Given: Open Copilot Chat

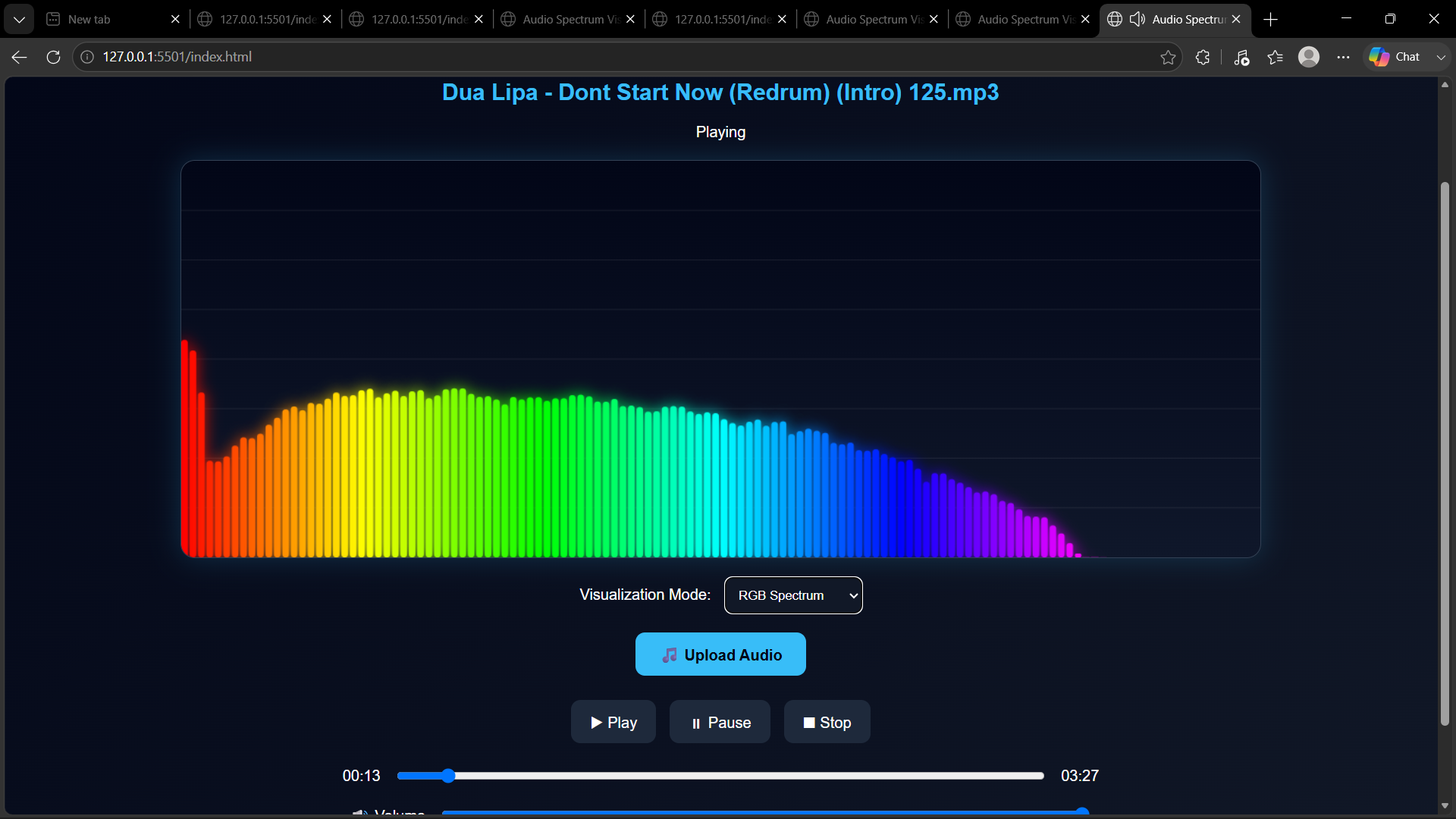Looking at the screenshot, I should click(1395, 57).
